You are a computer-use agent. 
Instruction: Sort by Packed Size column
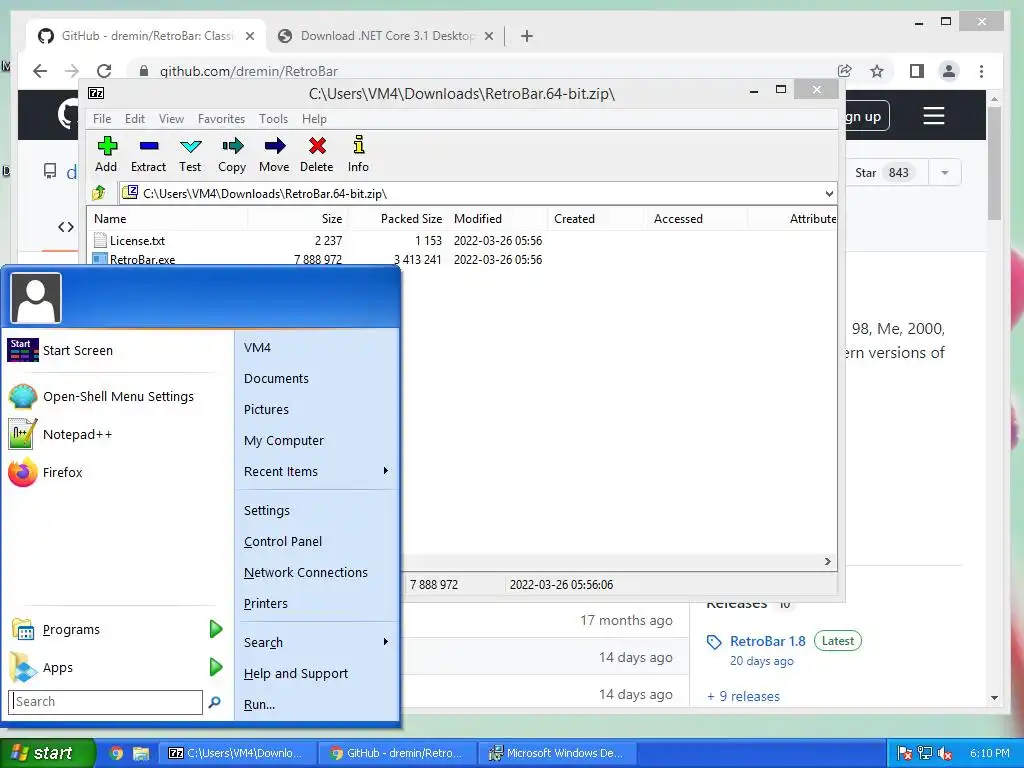[411, 219]
